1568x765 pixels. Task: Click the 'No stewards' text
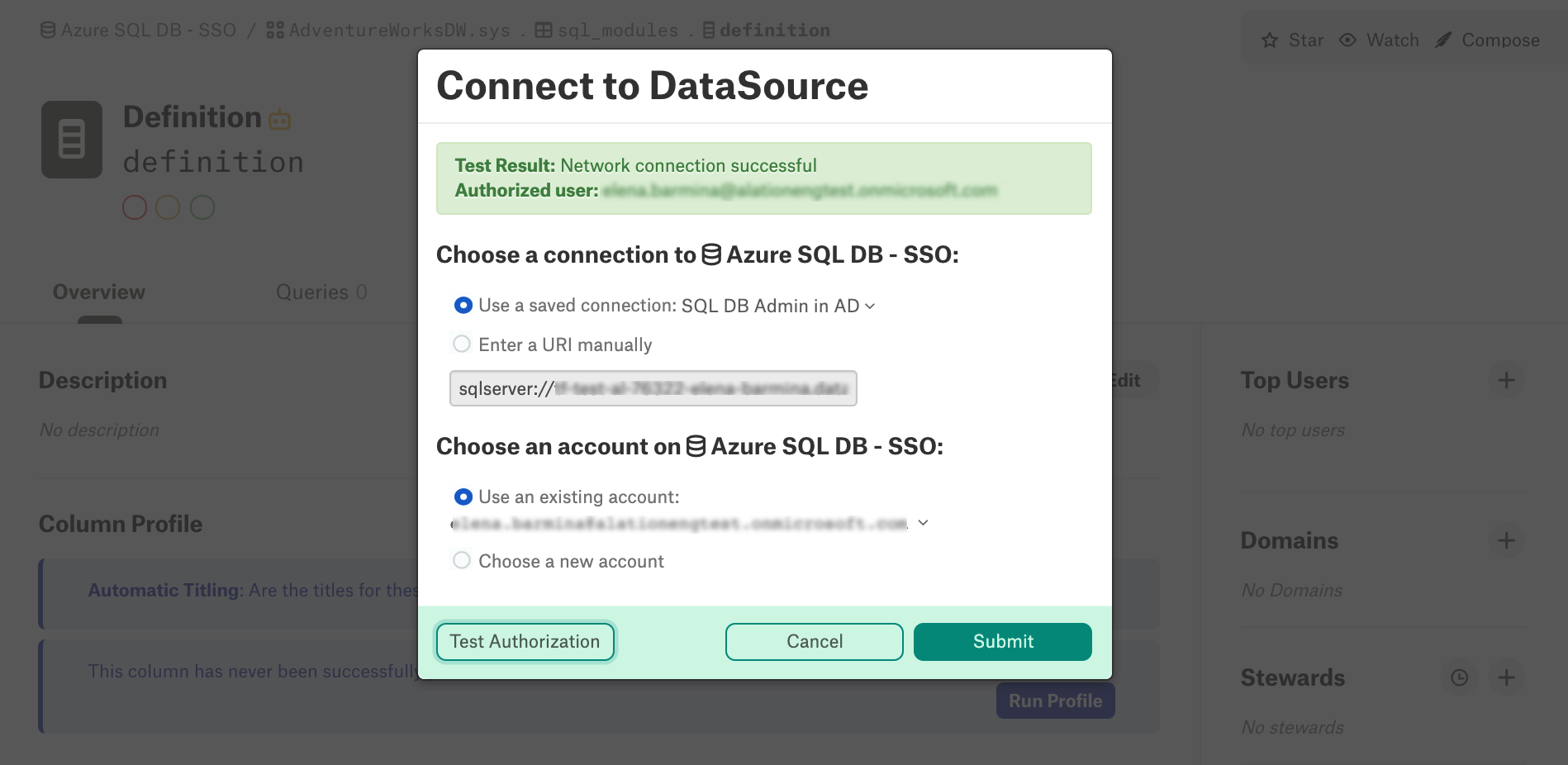(x=1292, y=728)
